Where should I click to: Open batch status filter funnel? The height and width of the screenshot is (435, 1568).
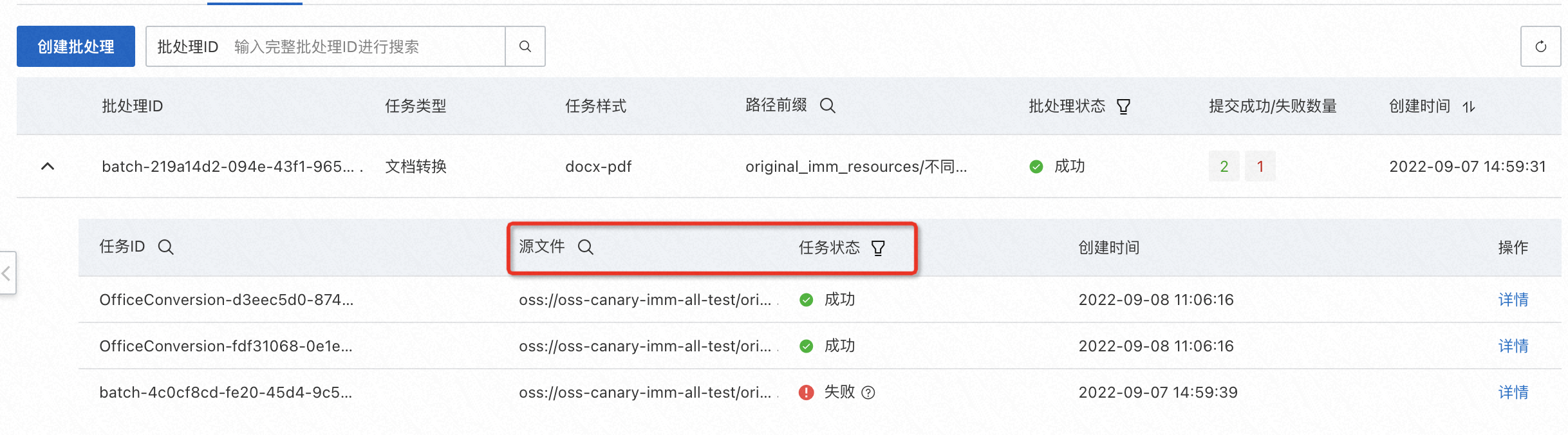[x=1123, y=106]
